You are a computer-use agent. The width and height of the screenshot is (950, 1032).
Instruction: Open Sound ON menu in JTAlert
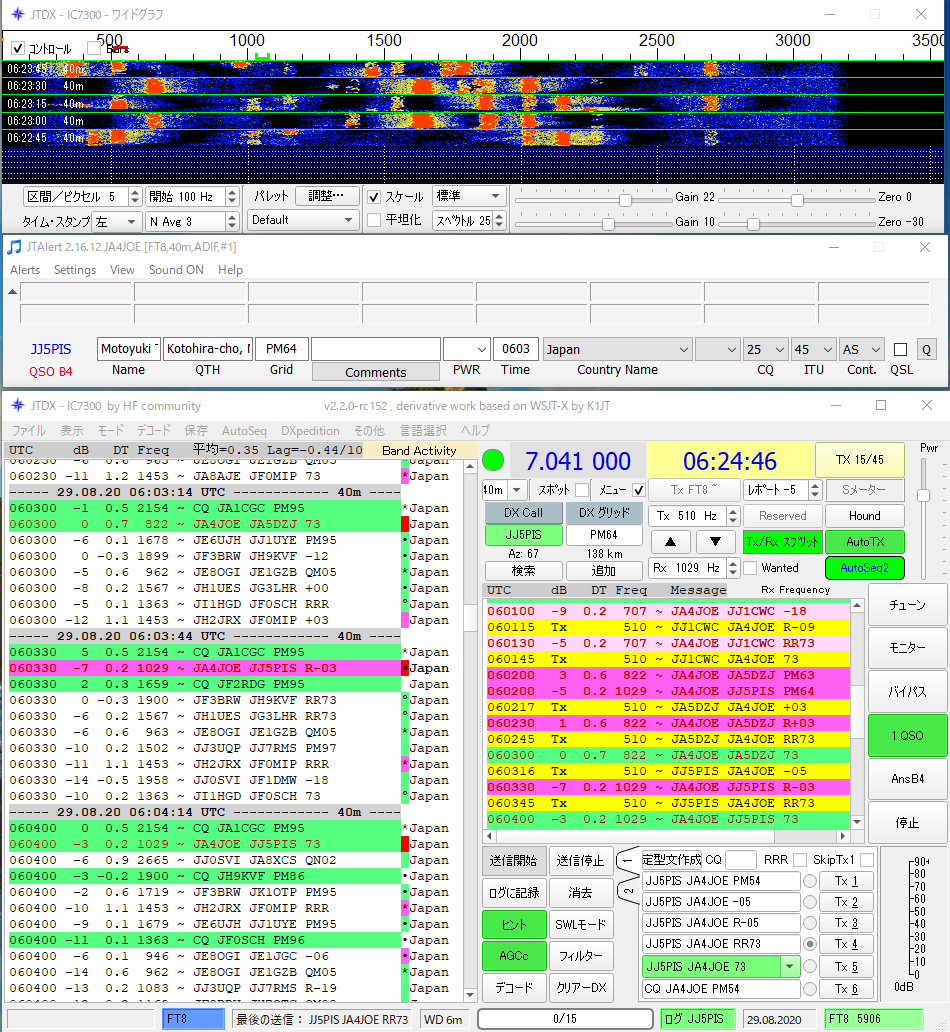[176, 270]
